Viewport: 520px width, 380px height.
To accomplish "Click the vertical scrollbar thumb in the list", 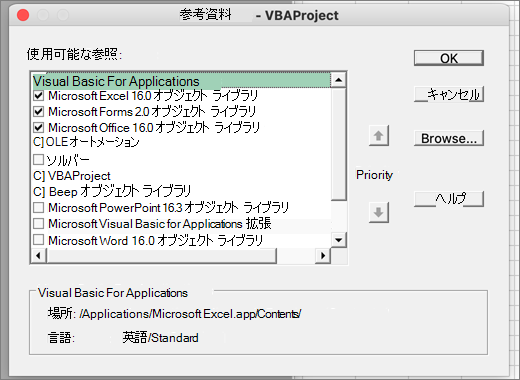I will [339, 144].
